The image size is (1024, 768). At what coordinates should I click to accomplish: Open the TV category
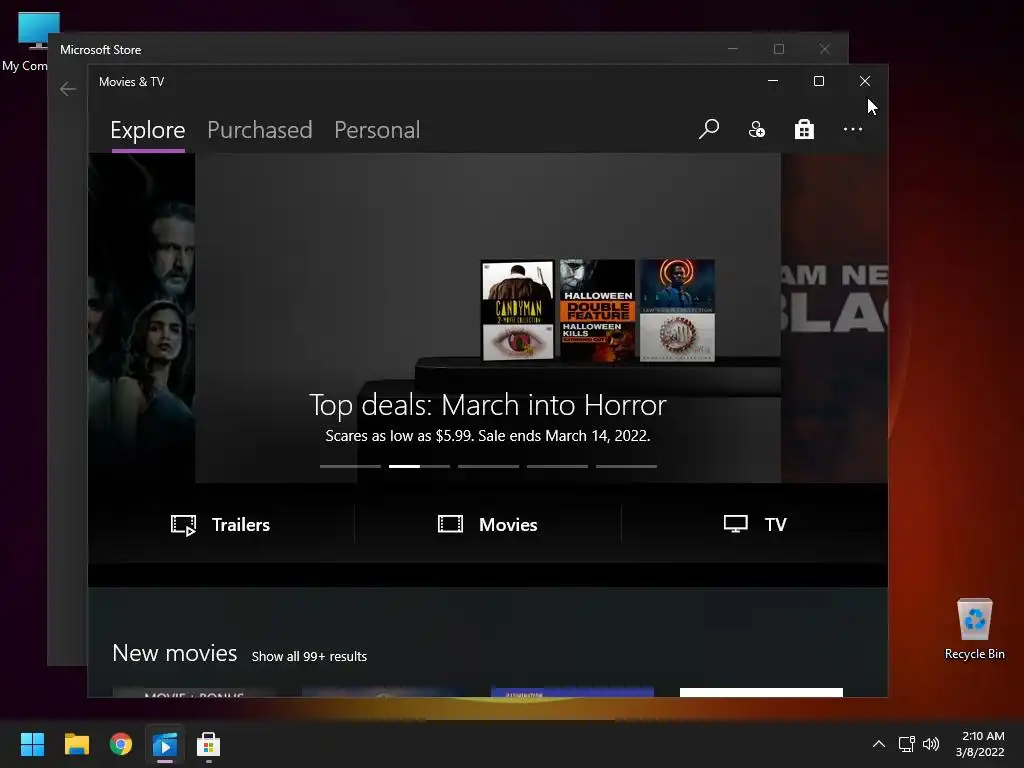[x=755, y=524]
